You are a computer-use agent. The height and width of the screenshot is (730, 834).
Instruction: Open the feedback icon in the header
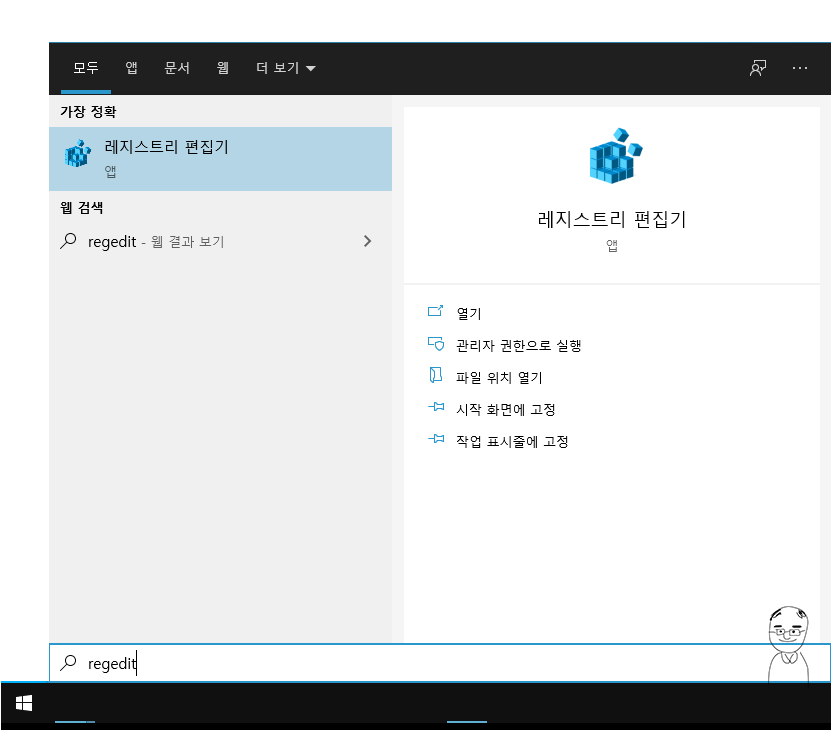click(x=758, y=68)
